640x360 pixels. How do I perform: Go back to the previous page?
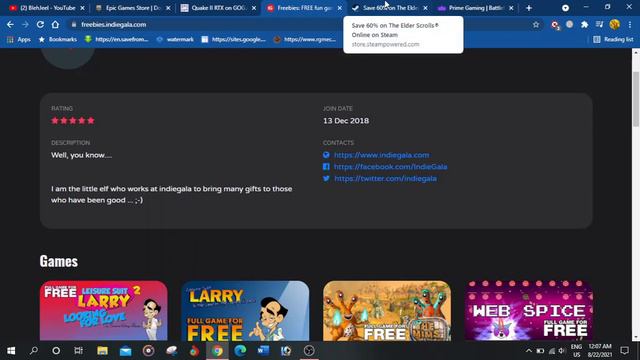click(10, 24)
